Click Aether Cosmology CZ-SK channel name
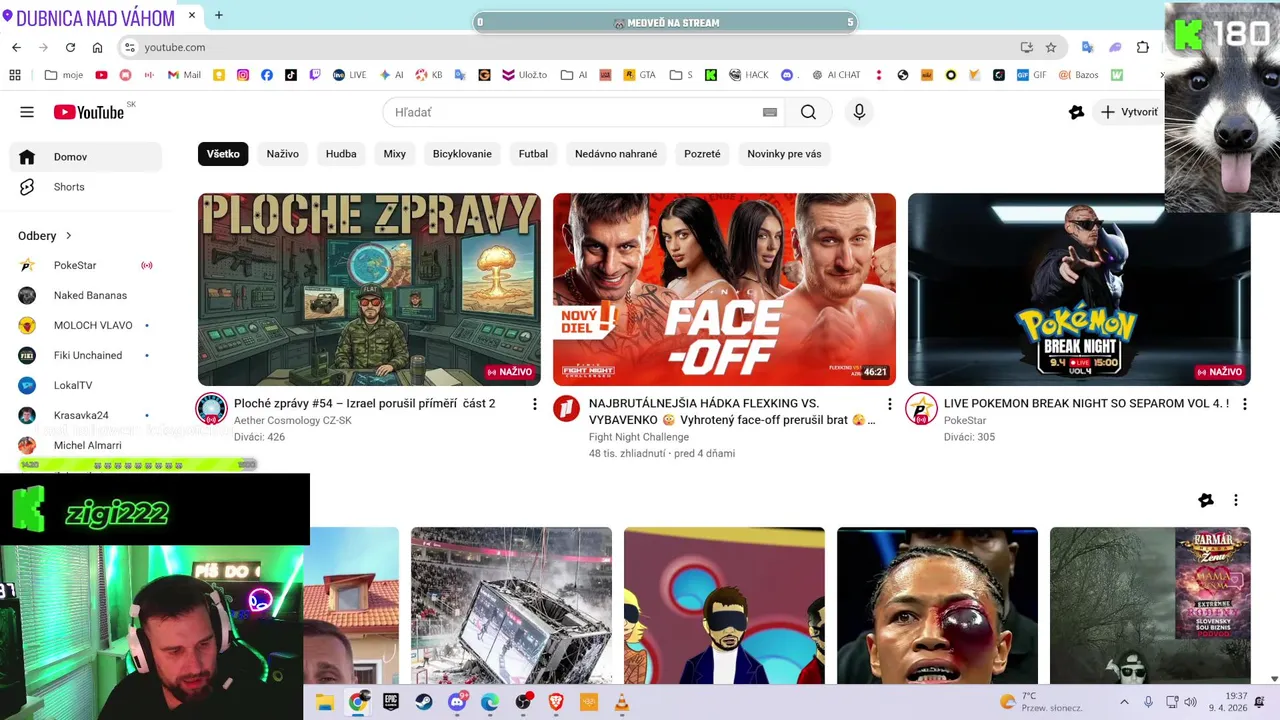The image size is (1280, 720). 293,421
